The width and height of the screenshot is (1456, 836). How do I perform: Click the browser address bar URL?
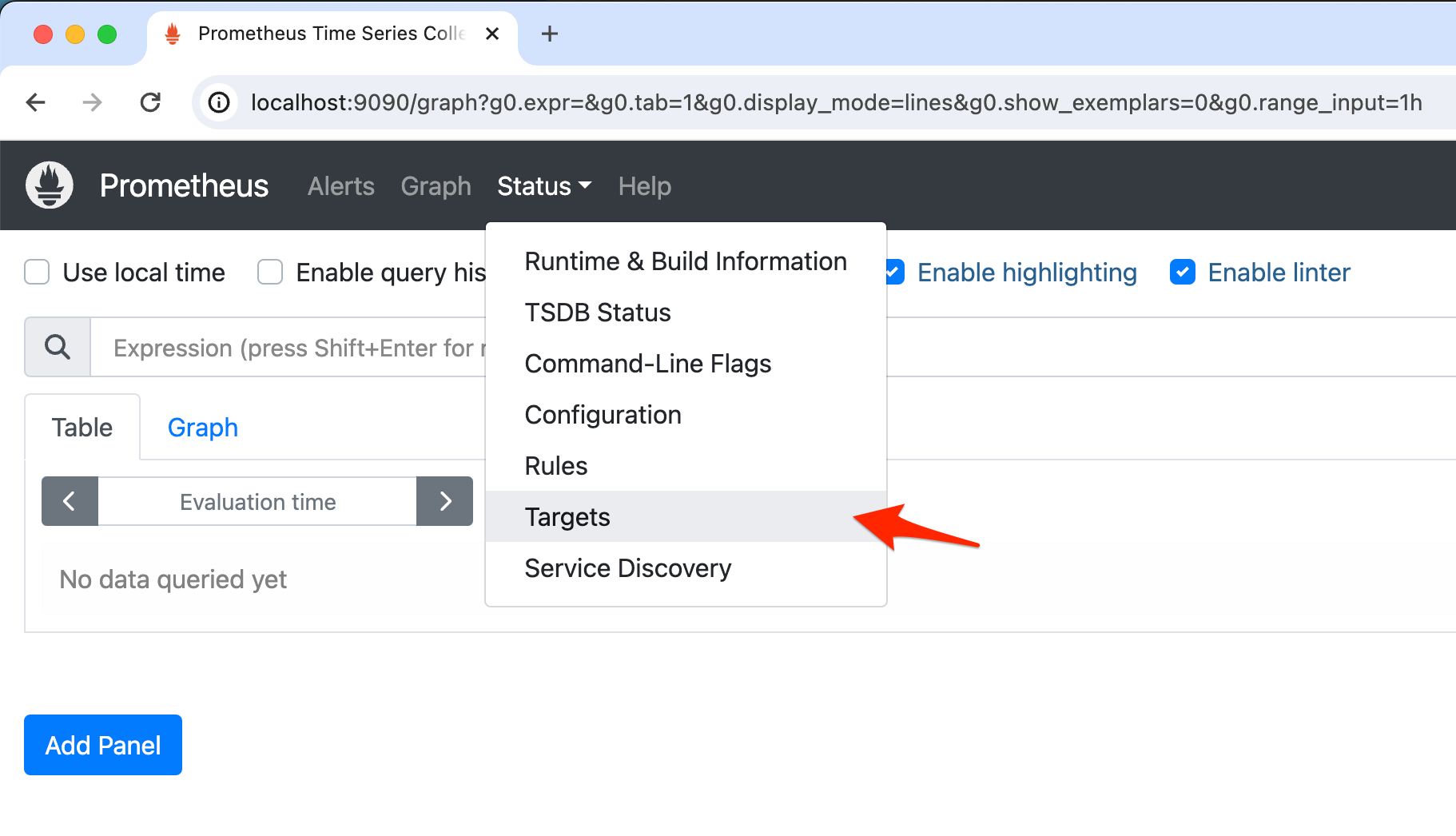click(x=836, y=102)
